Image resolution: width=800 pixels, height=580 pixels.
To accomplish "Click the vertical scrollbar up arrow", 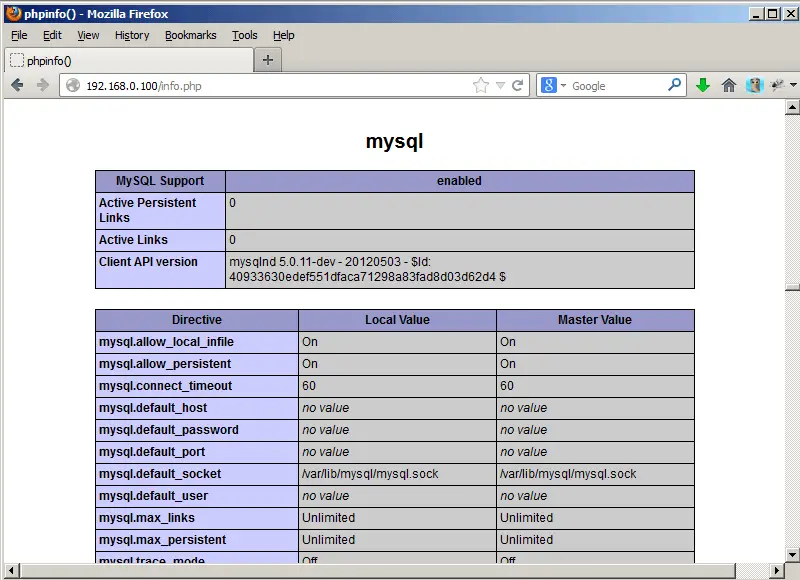I will pyautogui.click(x=792, y=107).
